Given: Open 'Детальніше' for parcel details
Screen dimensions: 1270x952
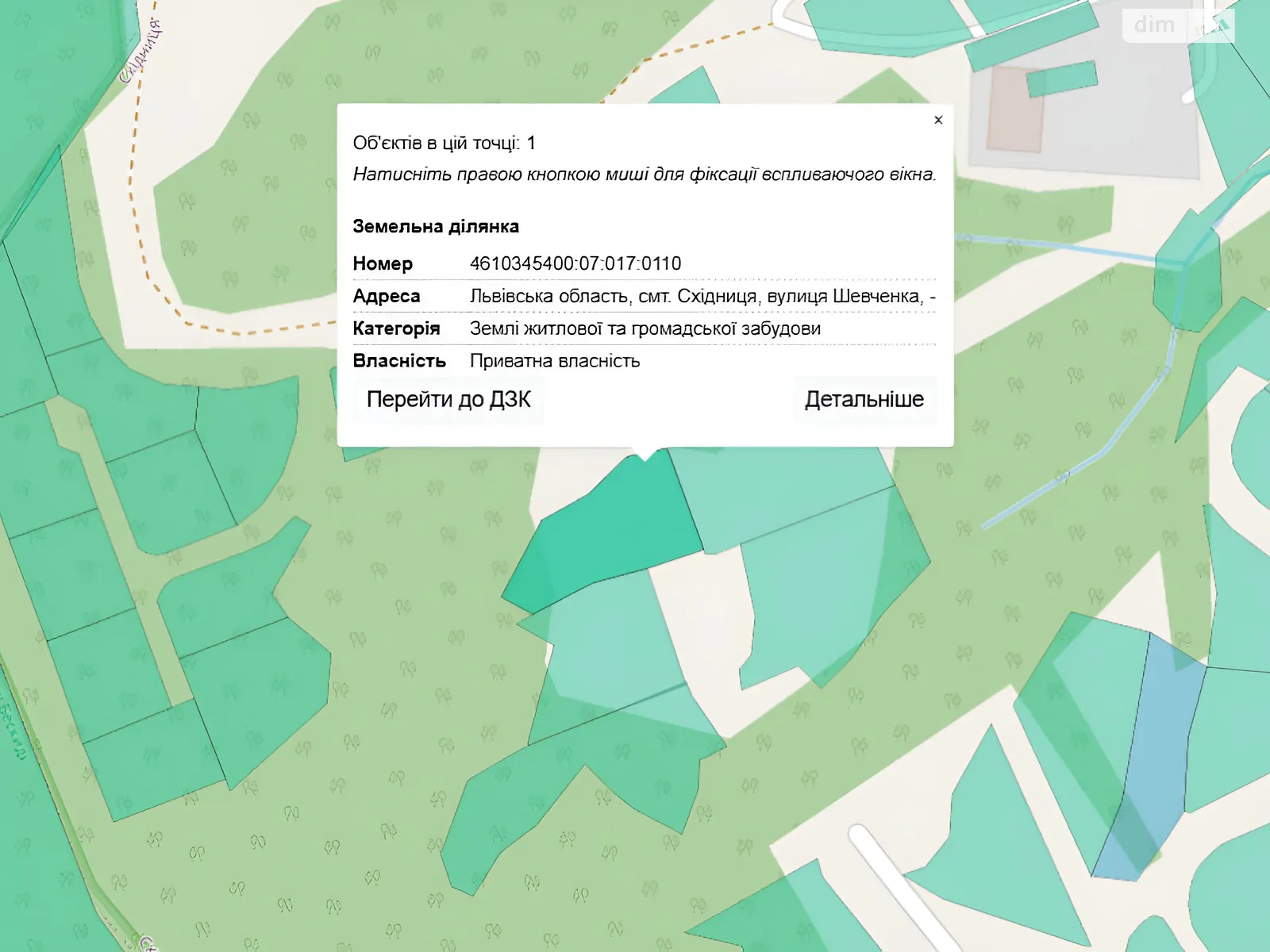Looking at the screenshot, I should click(864, 400).
